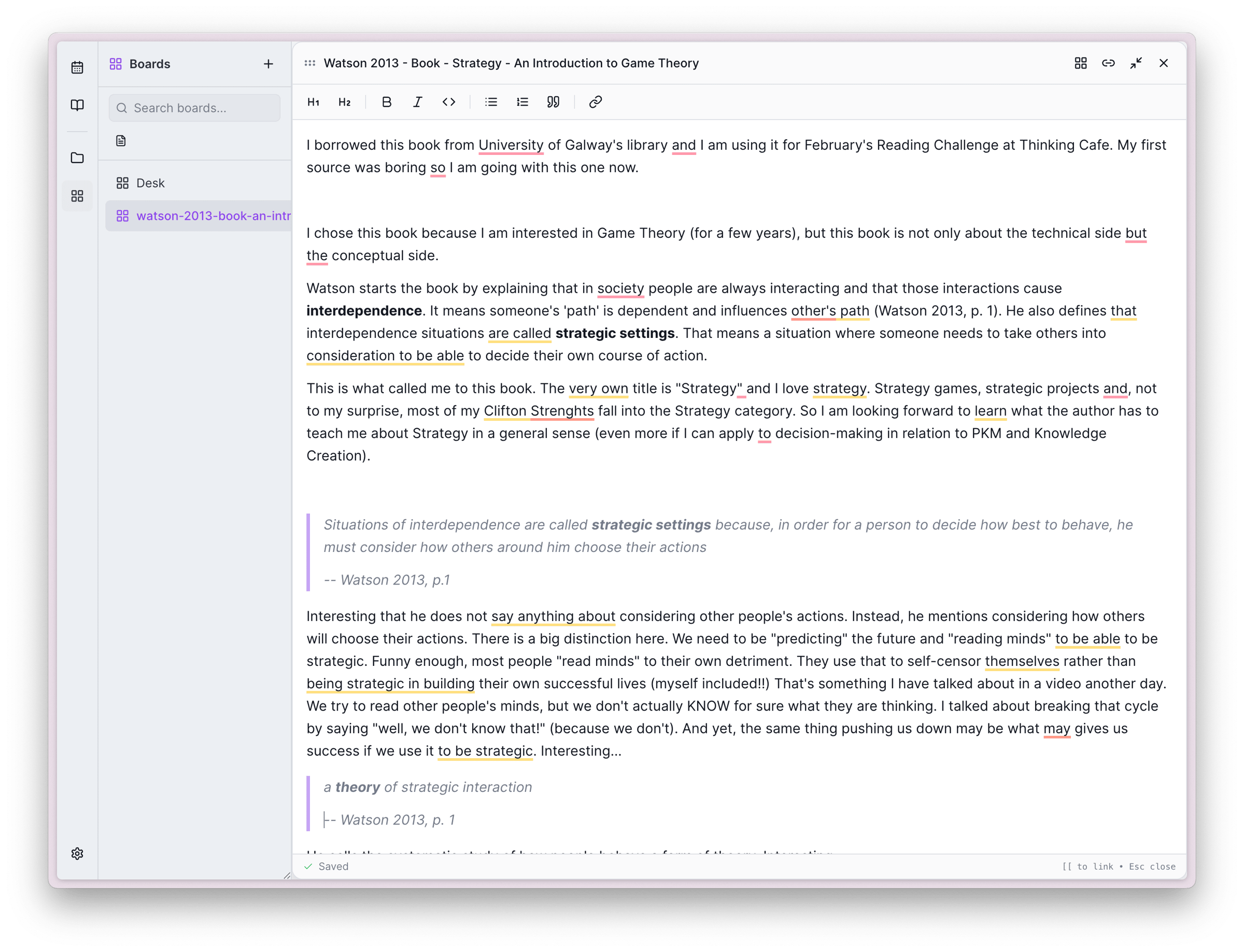Screen dimensions: 1244x952
Task: Insert a block quote
Action: point(553,102)
